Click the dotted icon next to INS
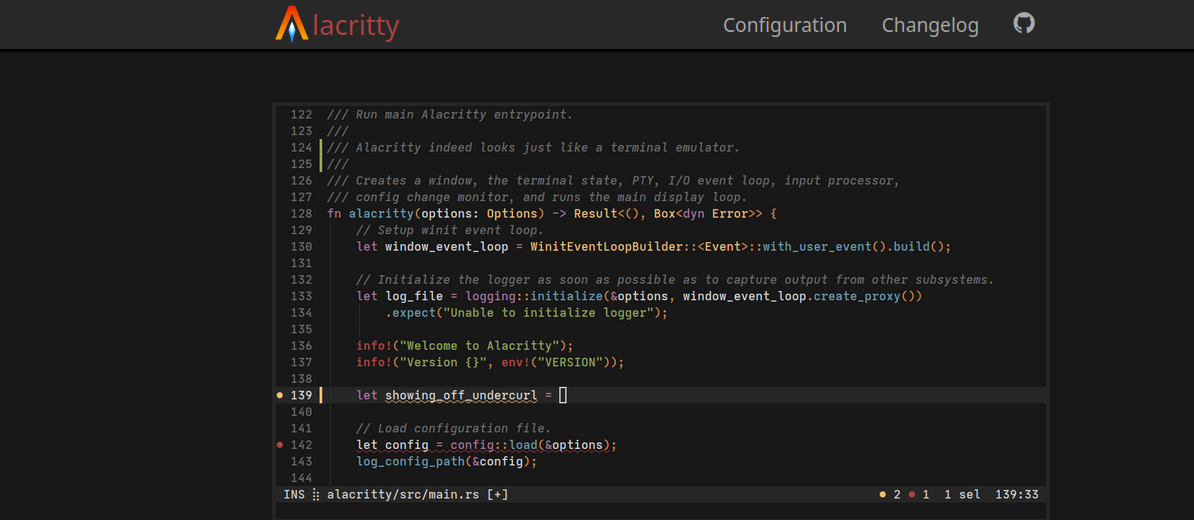Screen dimensions: 1194x520 coord(316,495)
